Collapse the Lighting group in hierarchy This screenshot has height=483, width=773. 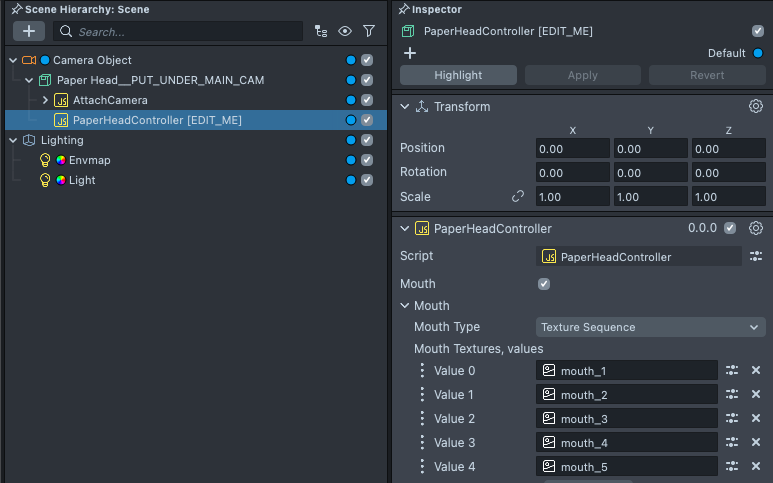coord(12,140)
